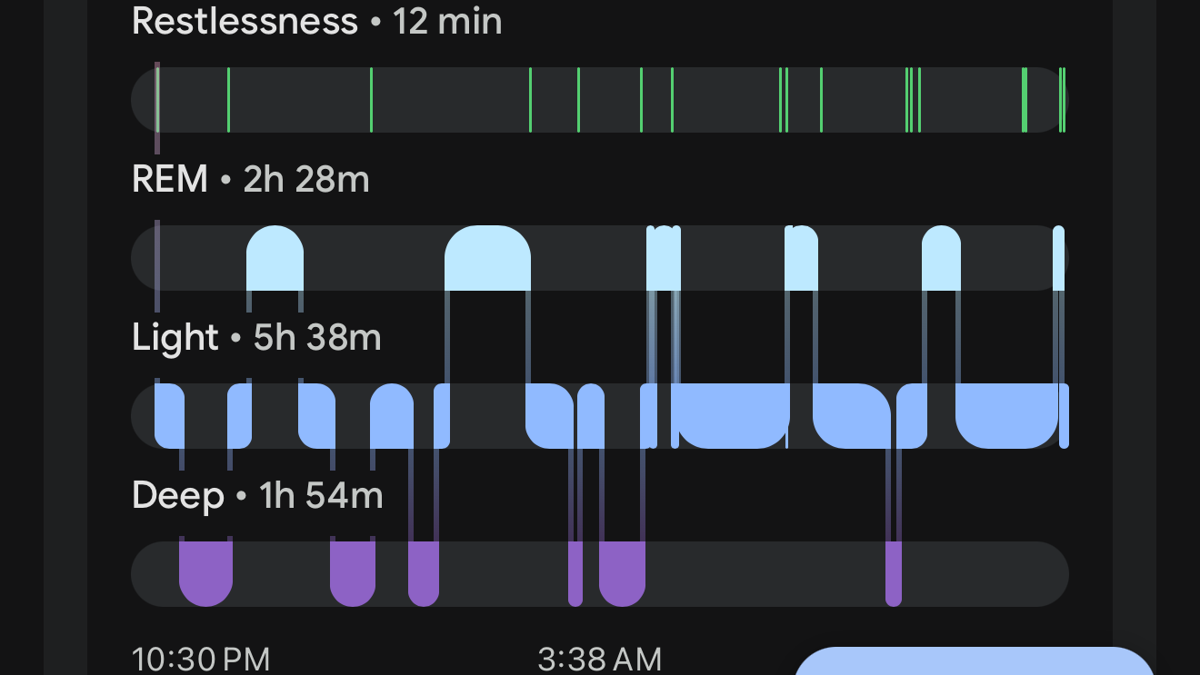The width and height of the screenshot is (1200, 675).
Task: Tap the widest REM sleep block
Action: [488, 258]
